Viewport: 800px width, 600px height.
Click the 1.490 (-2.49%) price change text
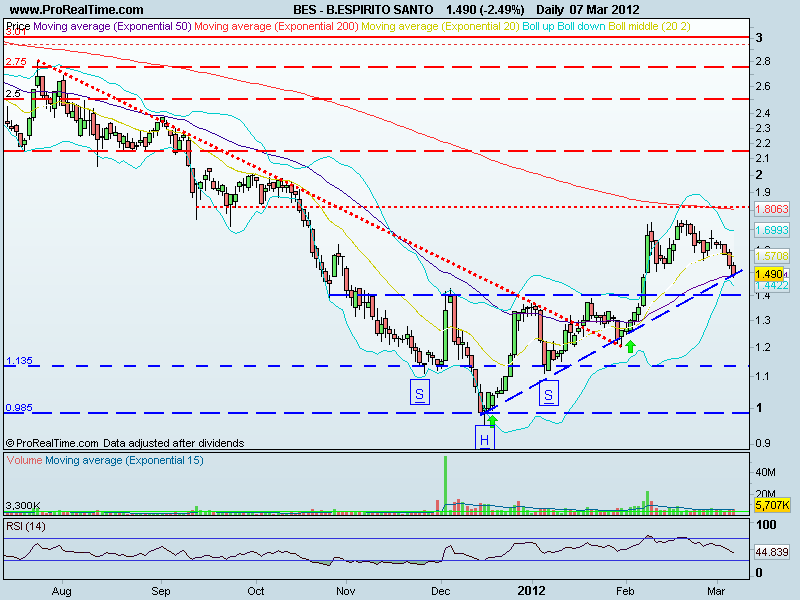(x=485, y=9)
